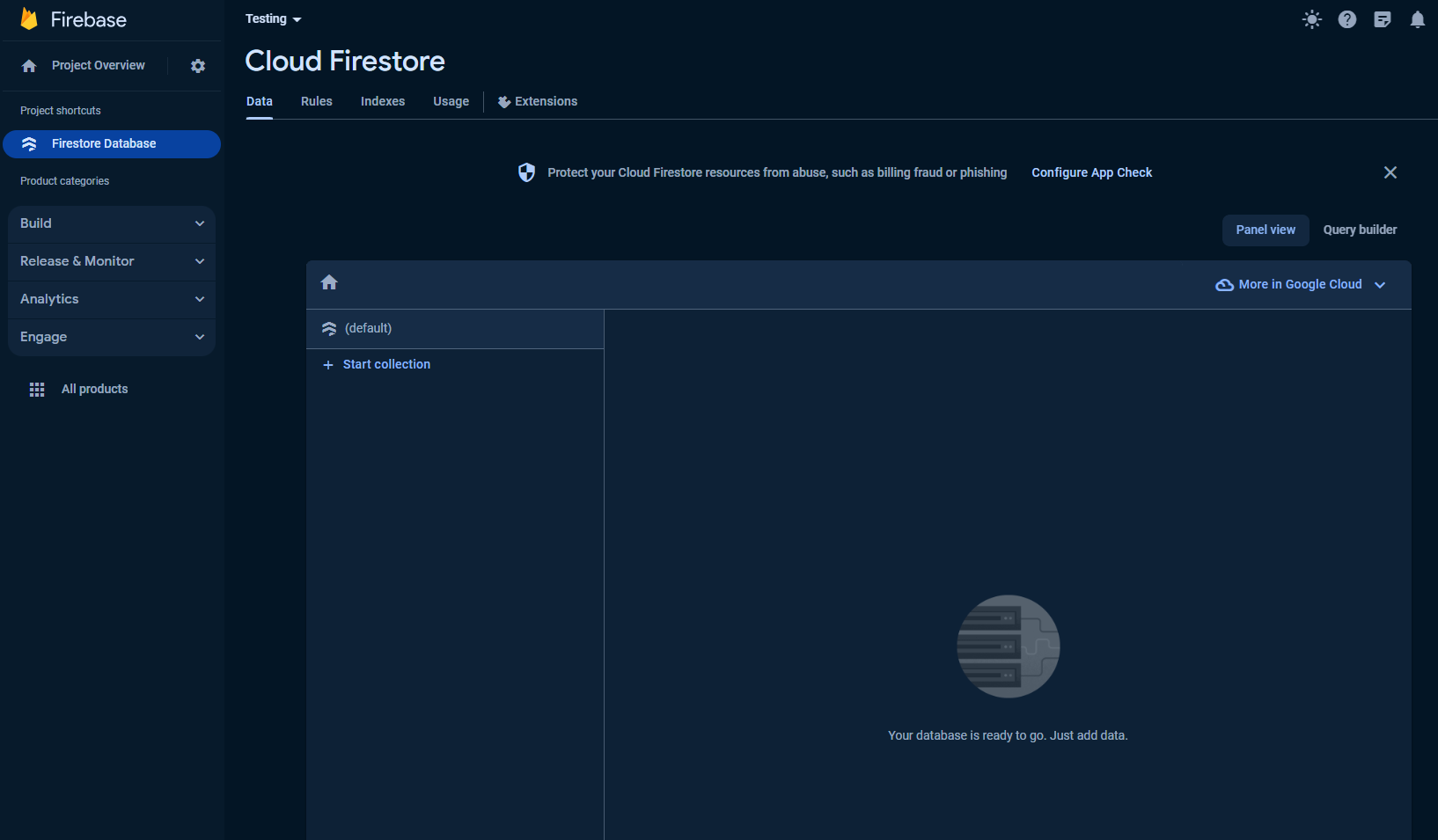
Task: Select the Data tab
Action: coord(260,101)
